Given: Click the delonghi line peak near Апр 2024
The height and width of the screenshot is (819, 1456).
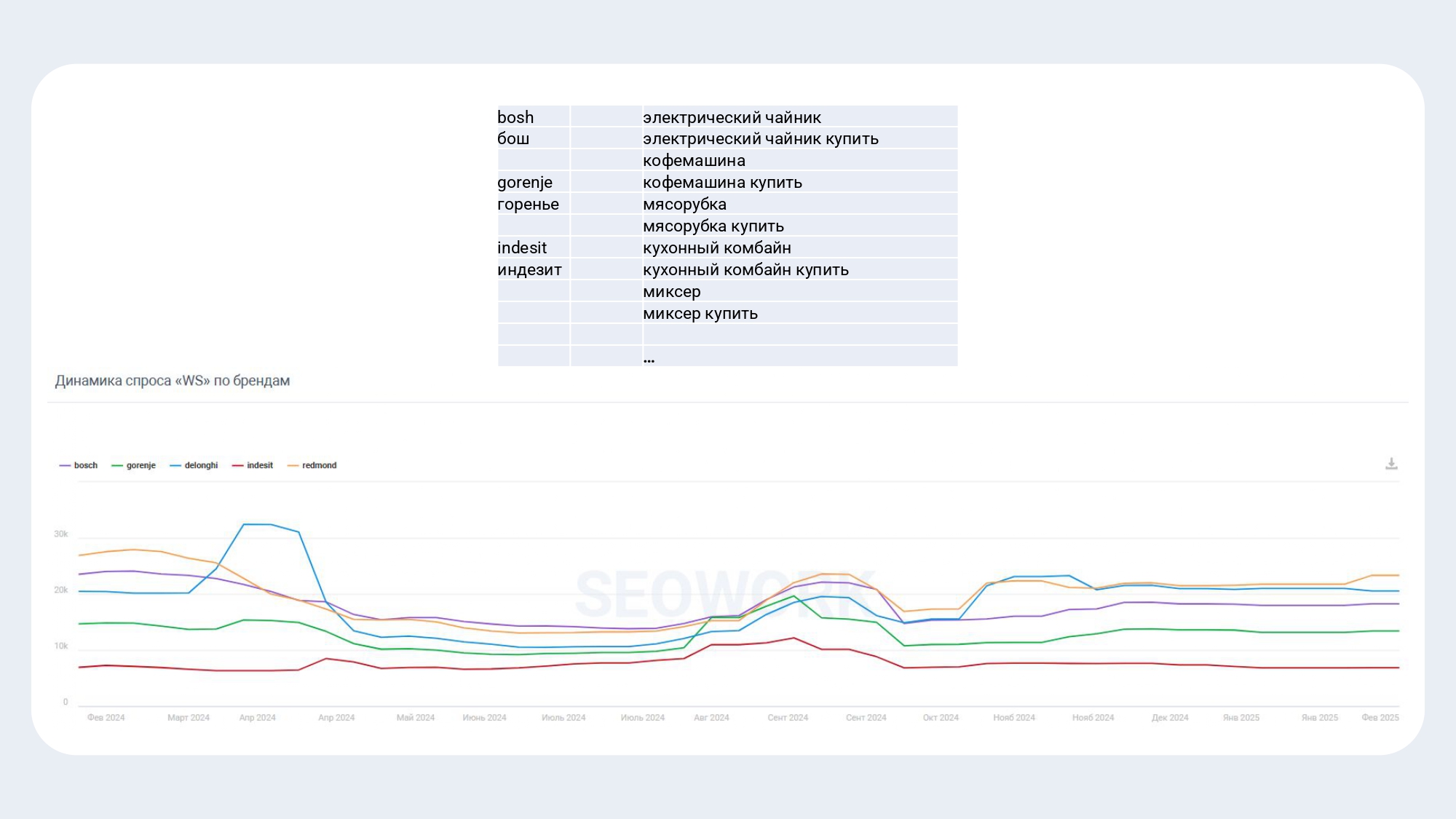Looking at the screenshot, I should (257, 524).
